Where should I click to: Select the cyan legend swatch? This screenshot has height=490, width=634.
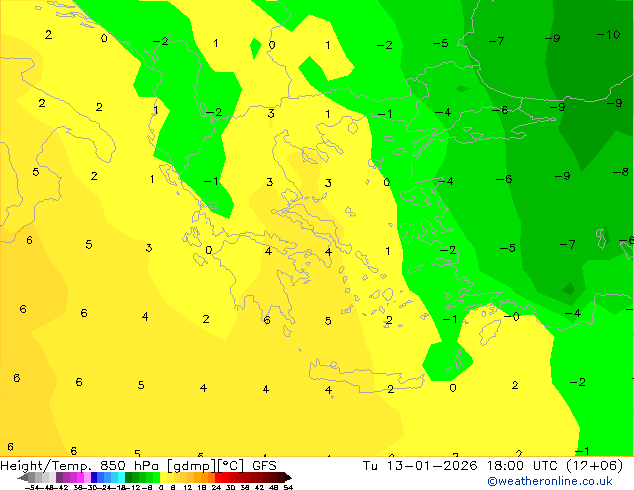[121, 477]
